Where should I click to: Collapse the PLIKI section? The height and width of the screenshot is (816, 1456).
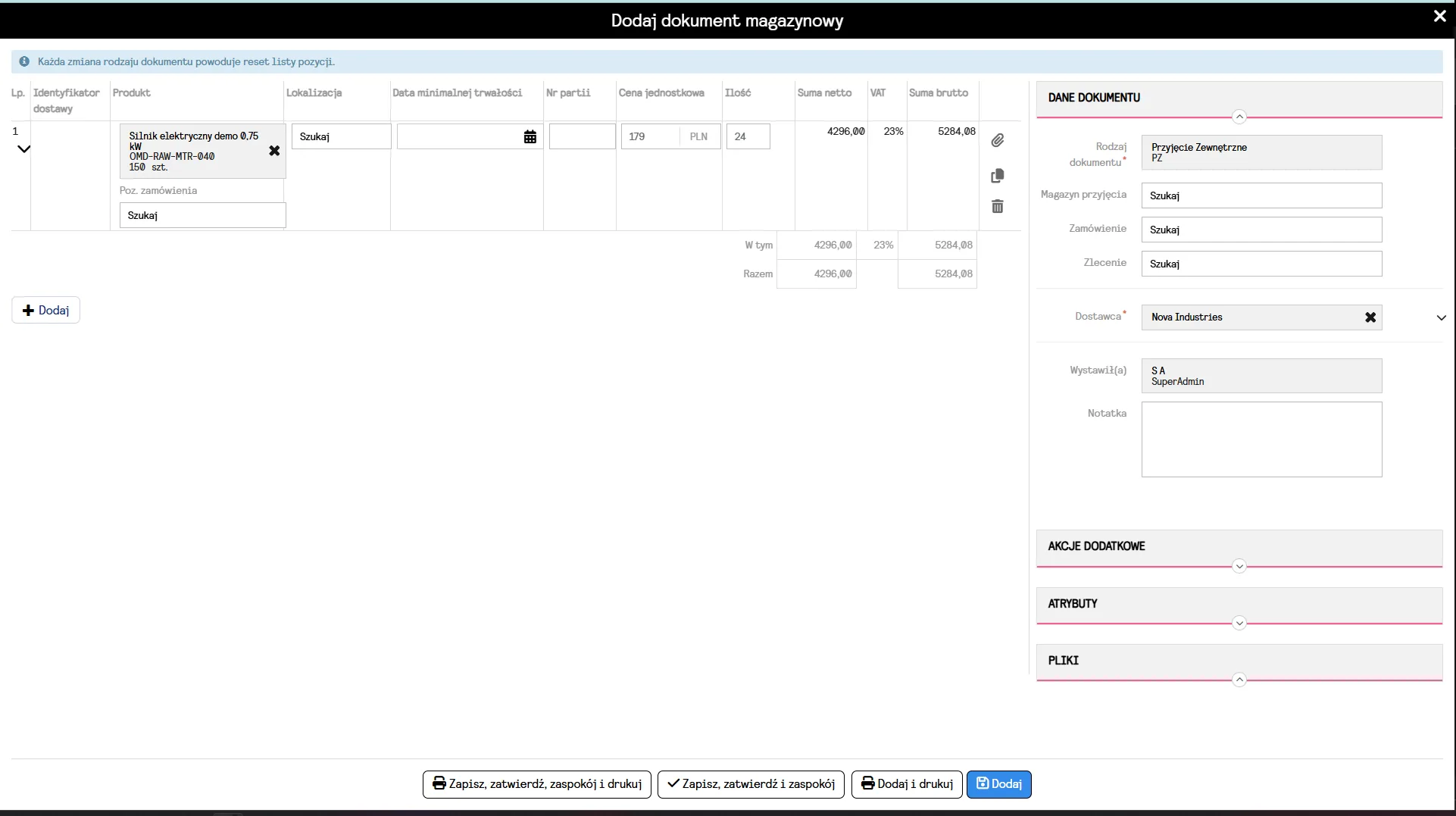tap(1239, 680)
